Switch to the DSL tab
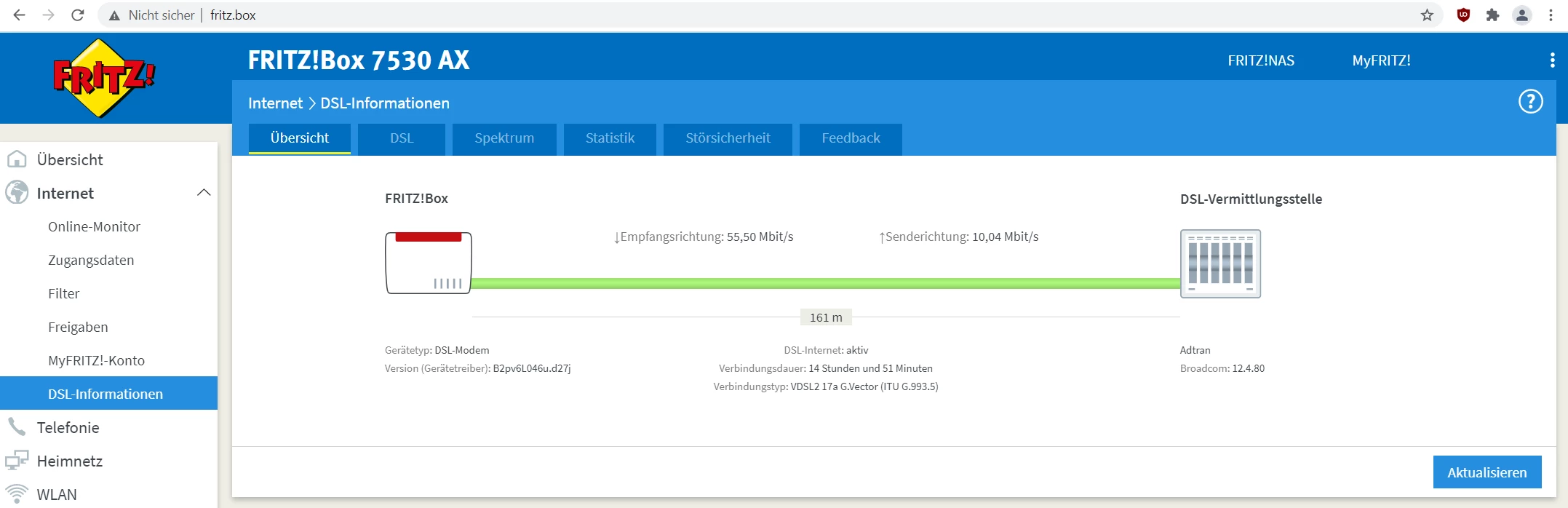Viewport: 1568px width, 508px height. [x=402, y=138]
